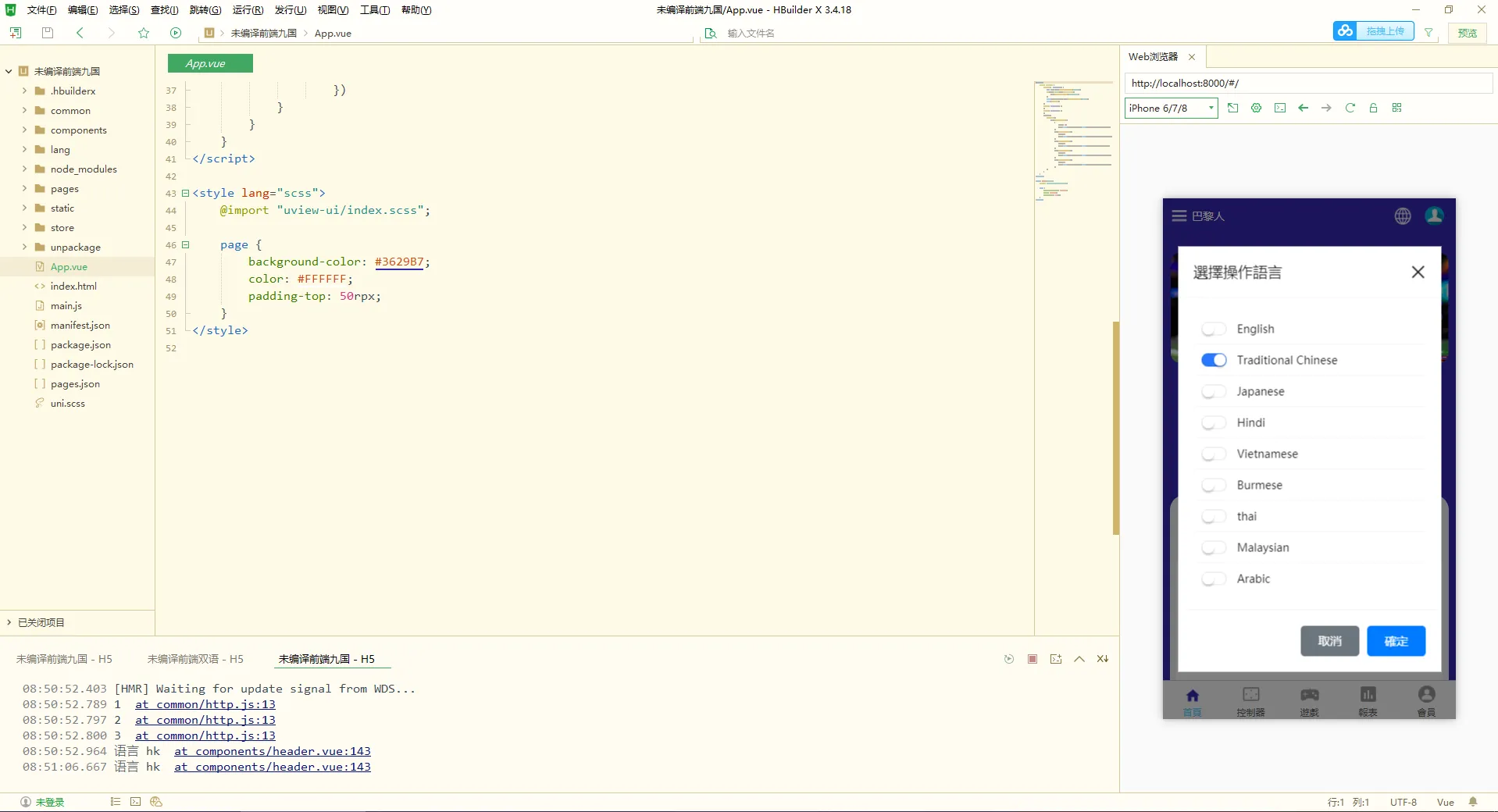Viewport: 1498px width, 812px height.
Task: Click the QR grid icon in browser toolbar
Action: (x=1396, y=108)
